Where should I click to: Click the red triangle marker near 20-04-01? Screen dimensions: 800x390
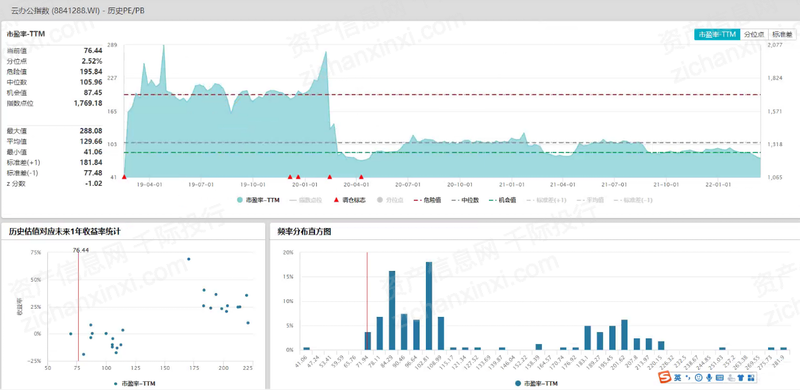[361, 177]
